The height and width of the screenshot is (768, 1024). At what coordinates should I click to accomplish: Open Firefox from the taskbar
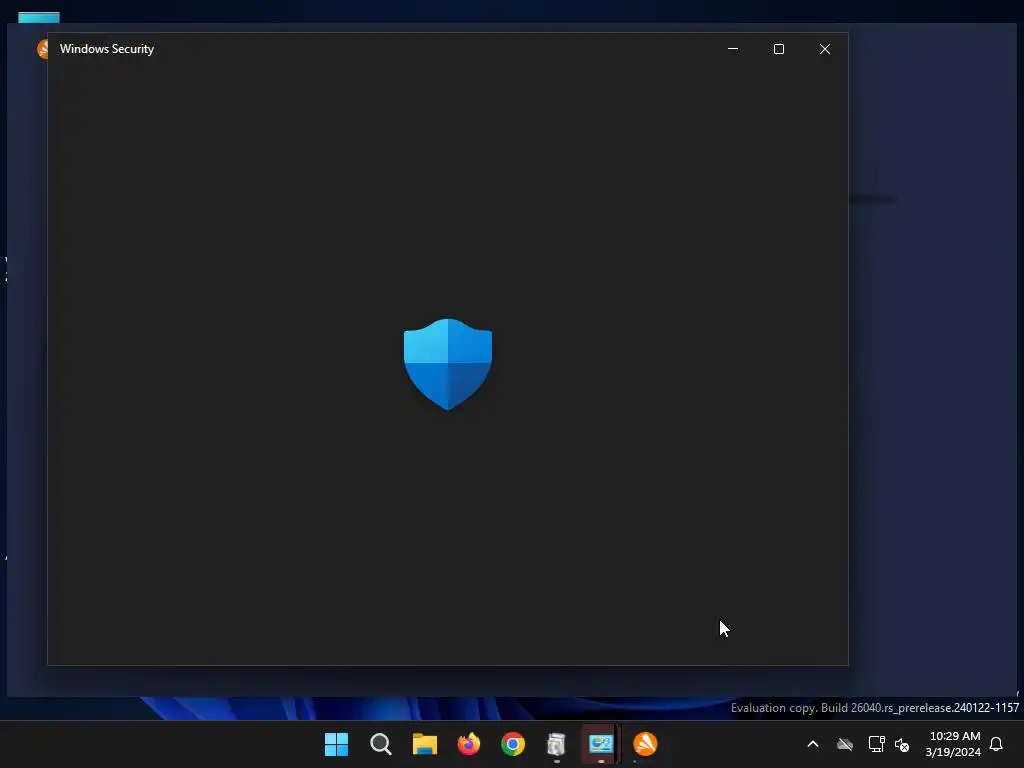pos(469,744)
